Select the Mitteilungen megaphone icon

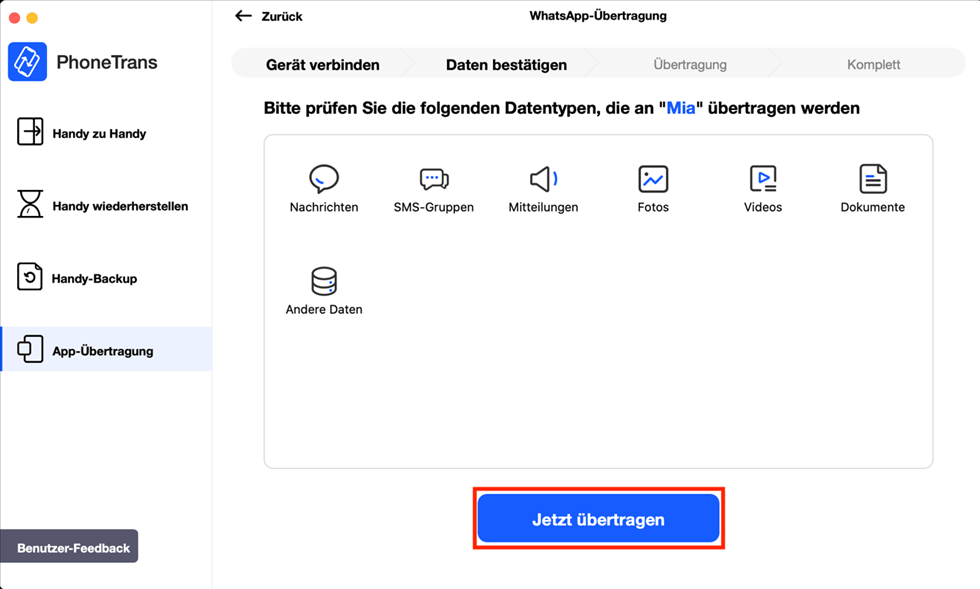click(x=544, y=179)
